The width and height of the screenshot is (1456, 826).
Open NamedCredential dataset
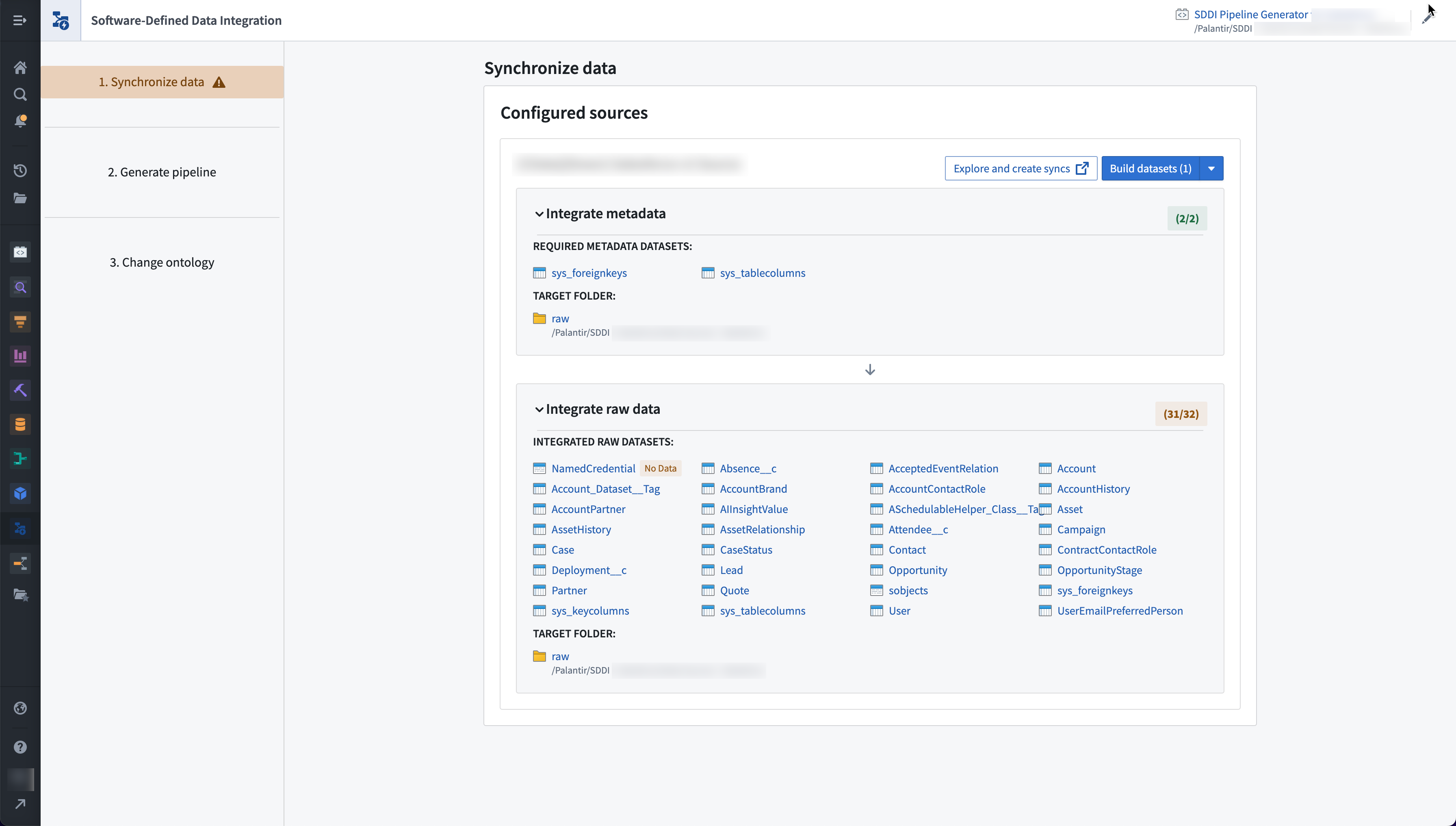593,469
